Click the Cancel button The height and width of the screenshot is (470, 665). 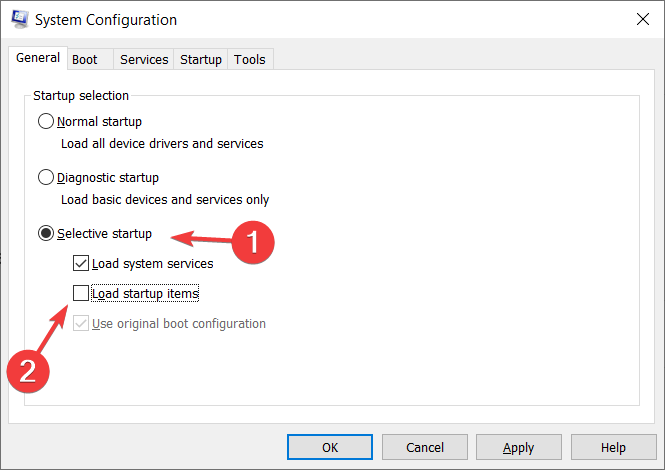click(425, 447)
